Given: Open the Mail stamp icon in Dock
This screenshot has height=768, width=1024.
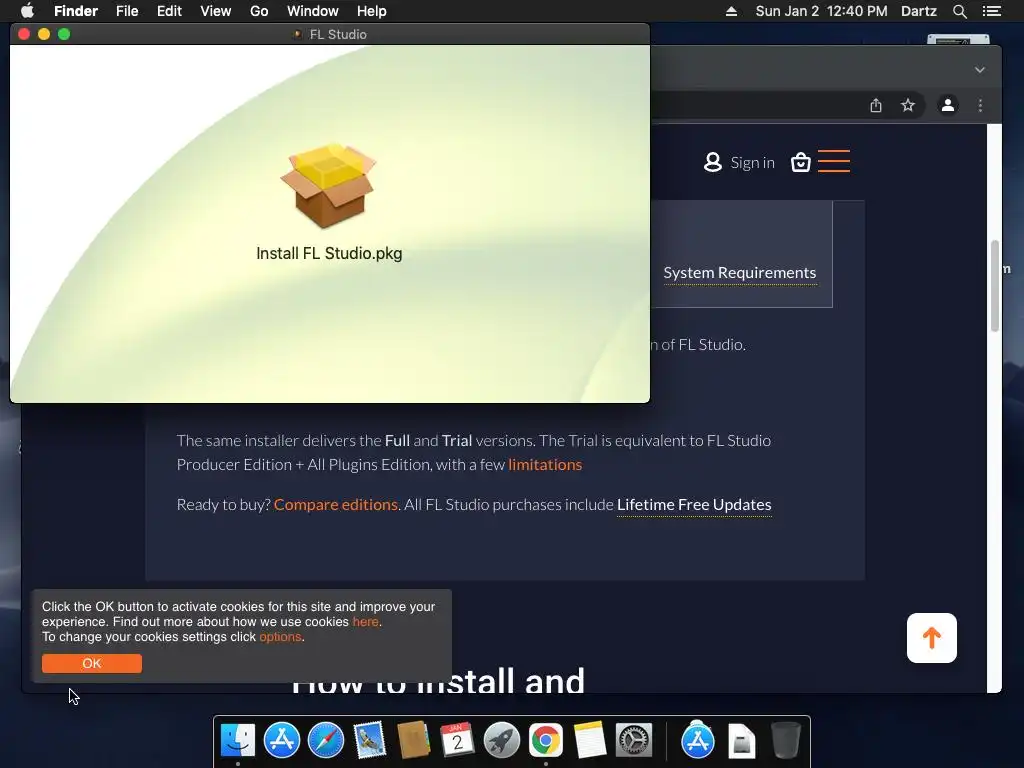Looking at the screenshot, I should (x=370, y=740).
